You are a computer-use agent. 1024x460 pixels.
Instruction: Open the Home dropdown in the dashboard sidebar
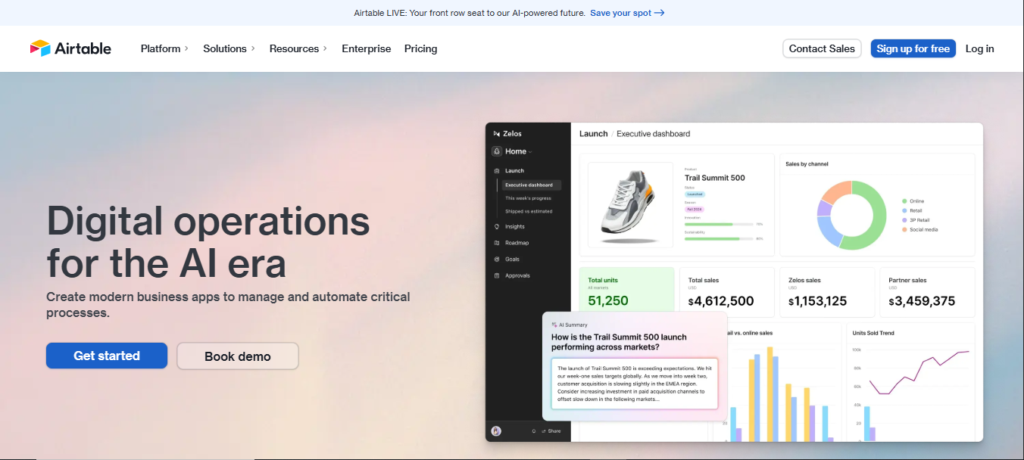pyautogui.click(x=519, y=152)
